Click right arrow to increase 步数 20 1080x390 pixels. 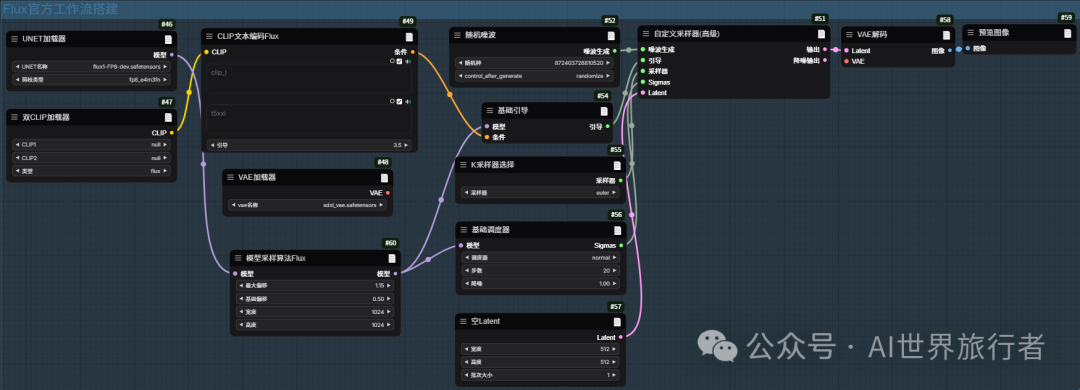coord(614,270)
